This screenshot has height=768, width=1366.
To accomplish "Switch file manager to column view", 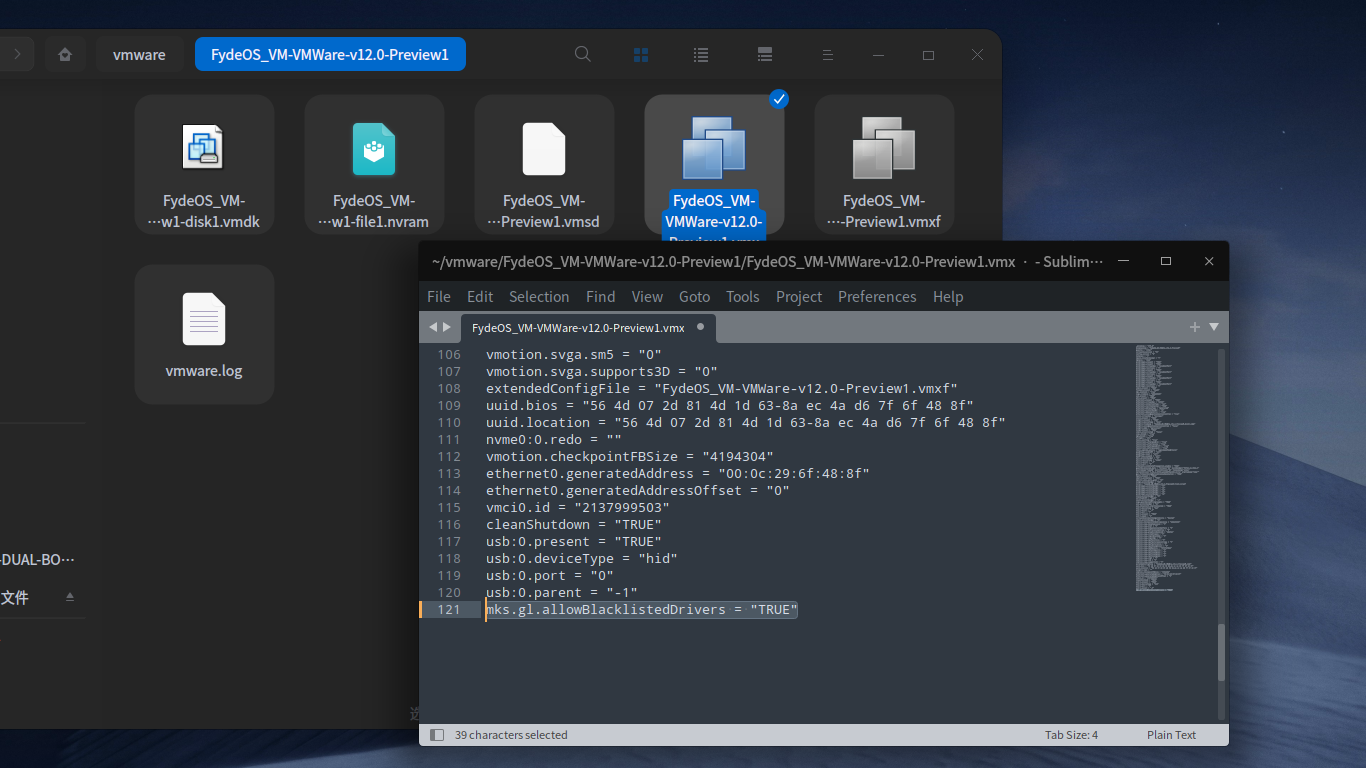I will pos(765,54).
